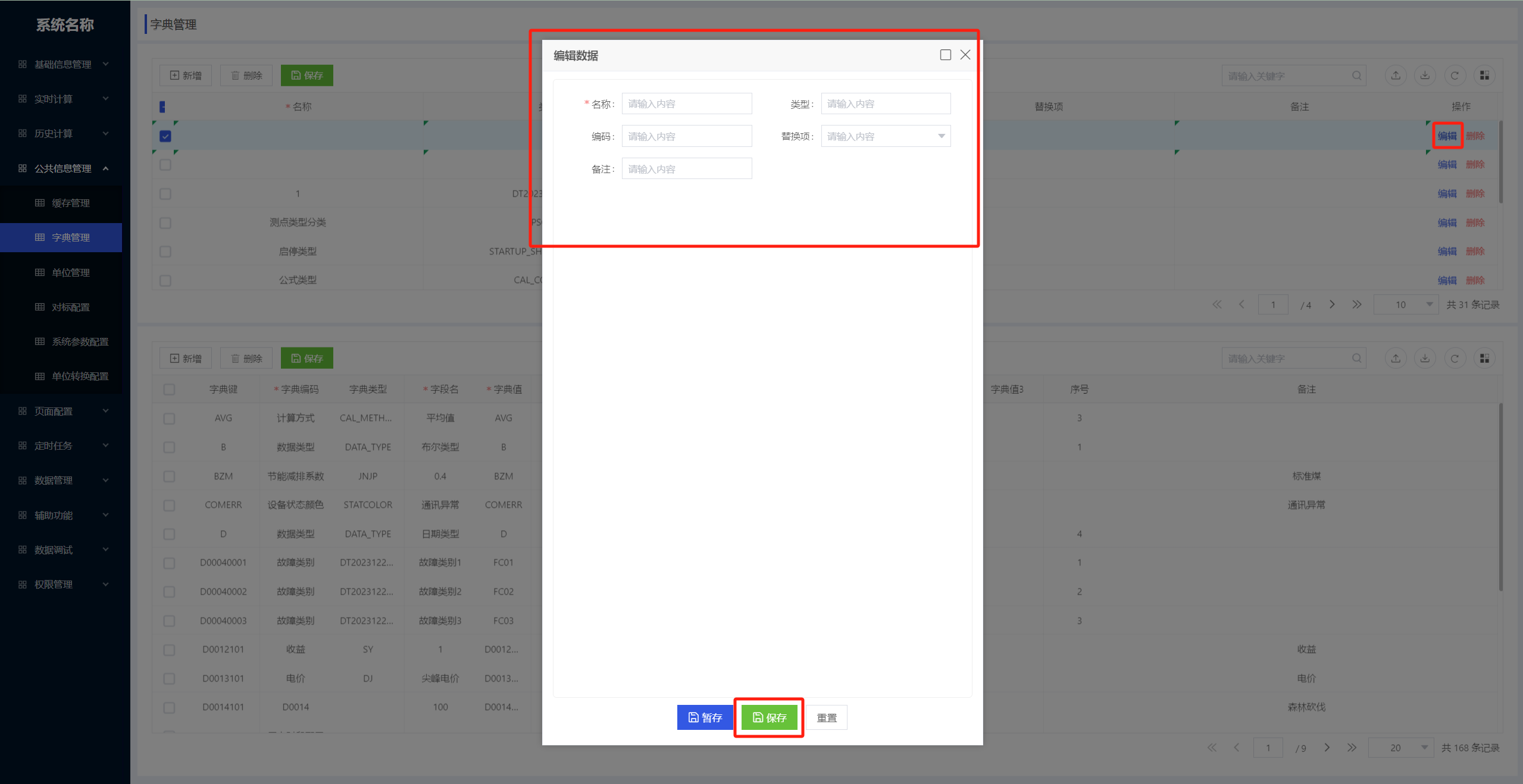
Task: Collapse 公共信息管理 sidebar menu
Action: pos(64,168)
